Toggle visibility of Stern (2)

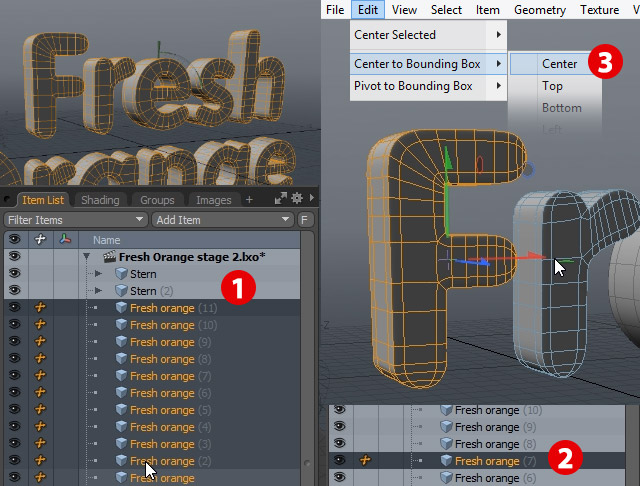point(15,290)
